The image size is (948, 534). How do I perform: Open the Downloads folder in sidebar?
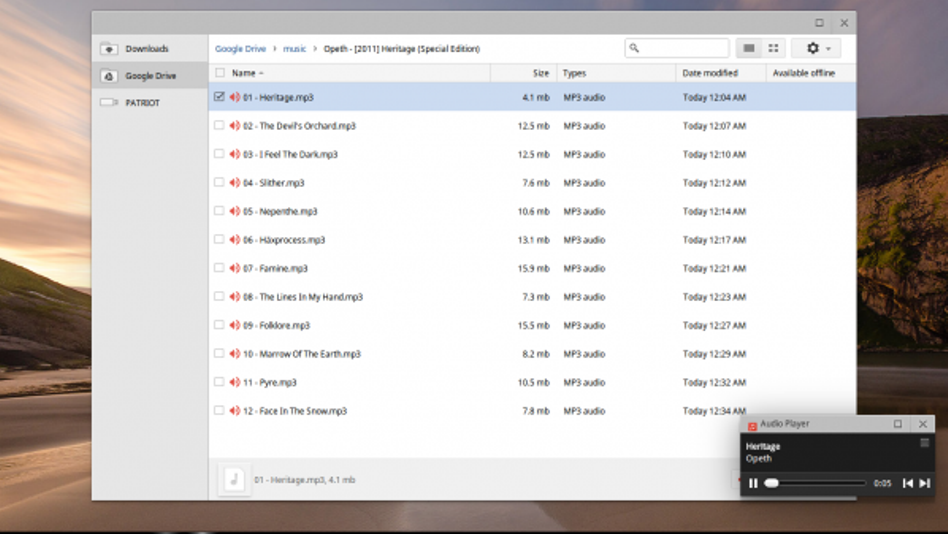pos(150,48)
